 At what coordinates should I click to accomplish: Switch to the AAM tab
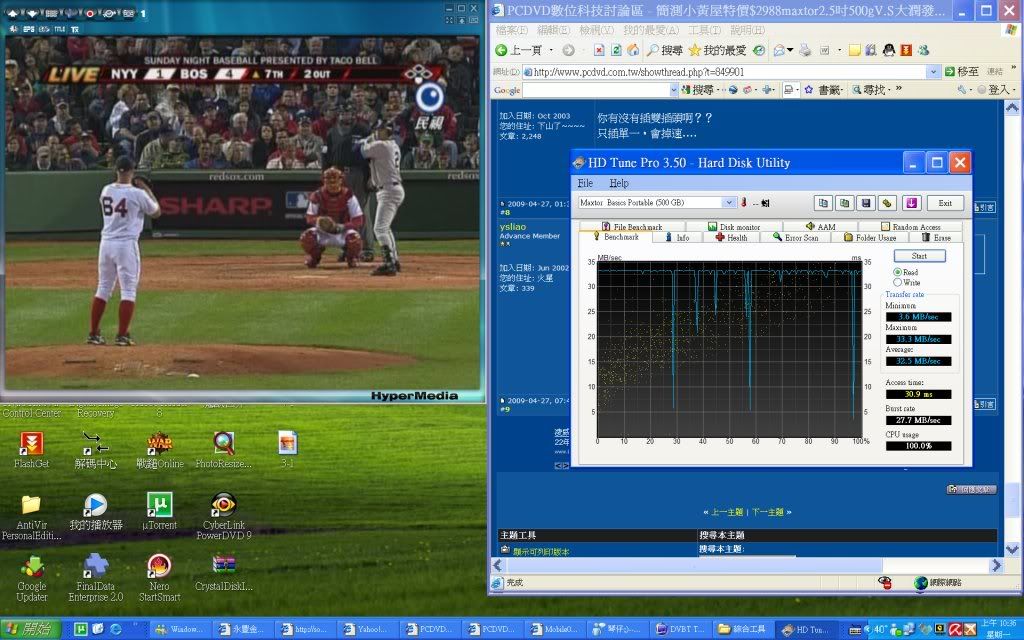pyautogui.click(x=820, y=227)
